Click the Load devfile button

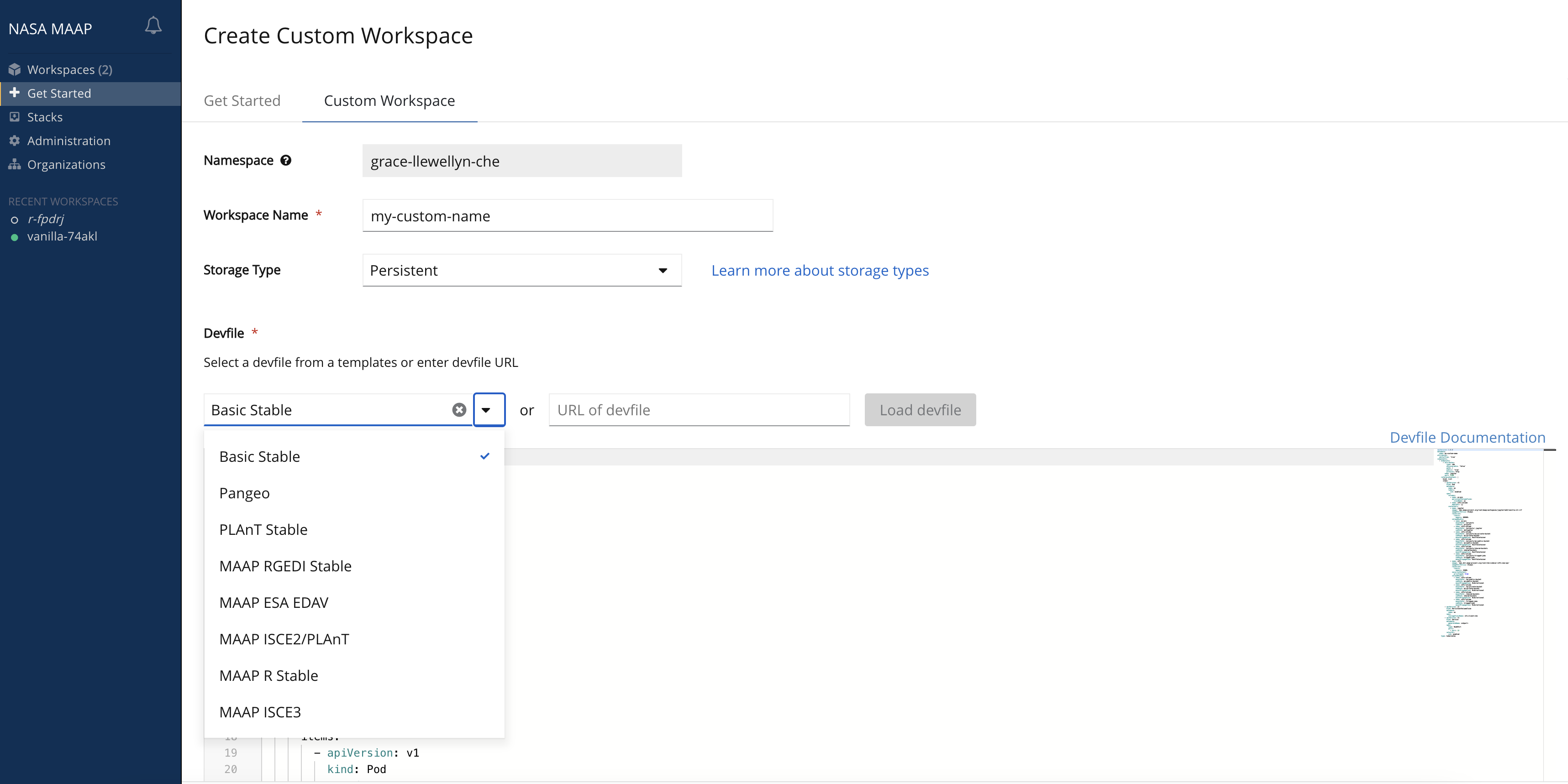pyautogui.click(x=920, y=410)
